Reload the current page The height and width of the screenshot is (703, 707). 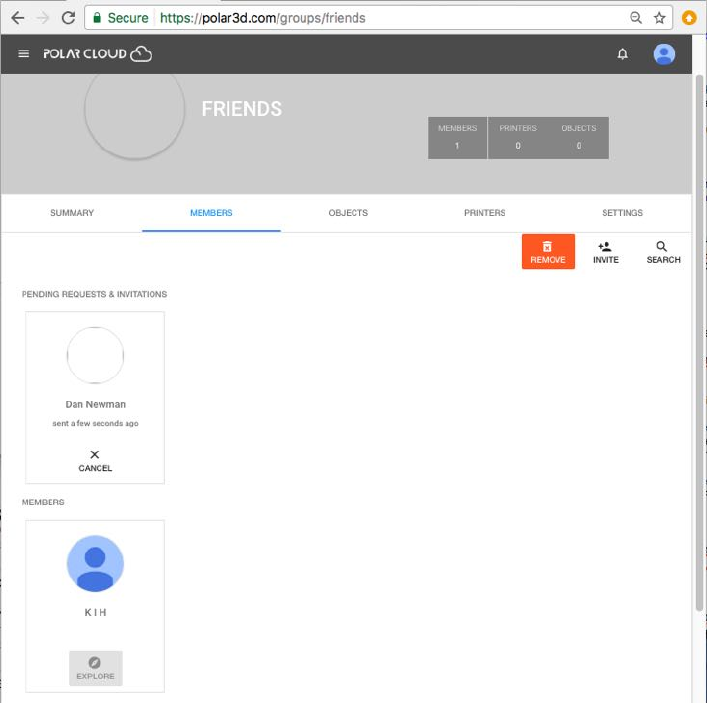69,18
